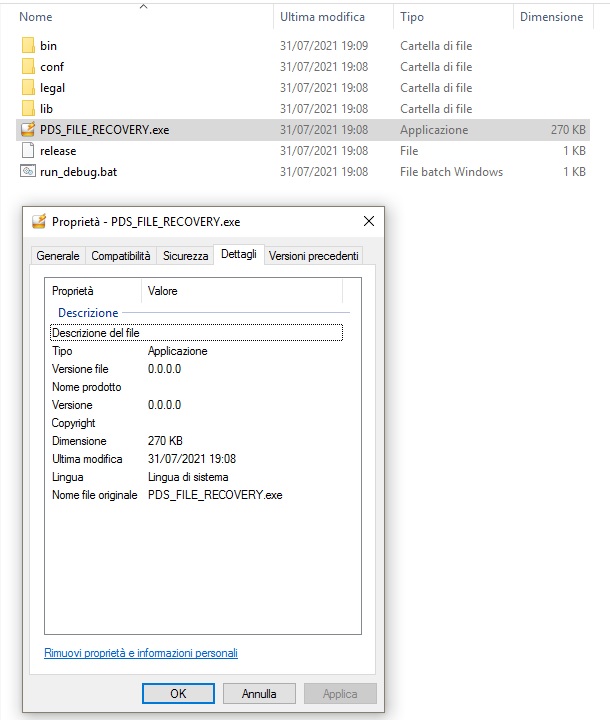This screenshot has height=720, width=610.
Task: Click the lib folder icon
Action: (x=28, y=109)
